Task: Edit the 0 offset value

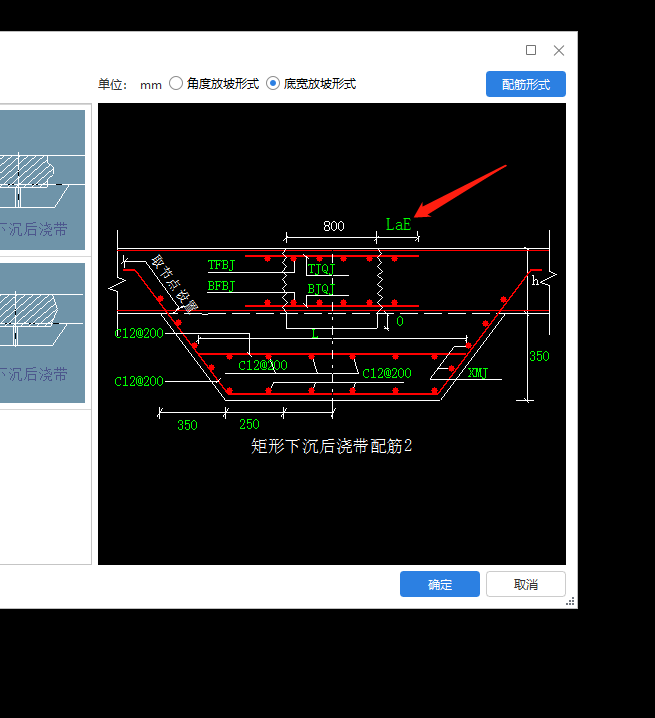Action: coord(400,321)
